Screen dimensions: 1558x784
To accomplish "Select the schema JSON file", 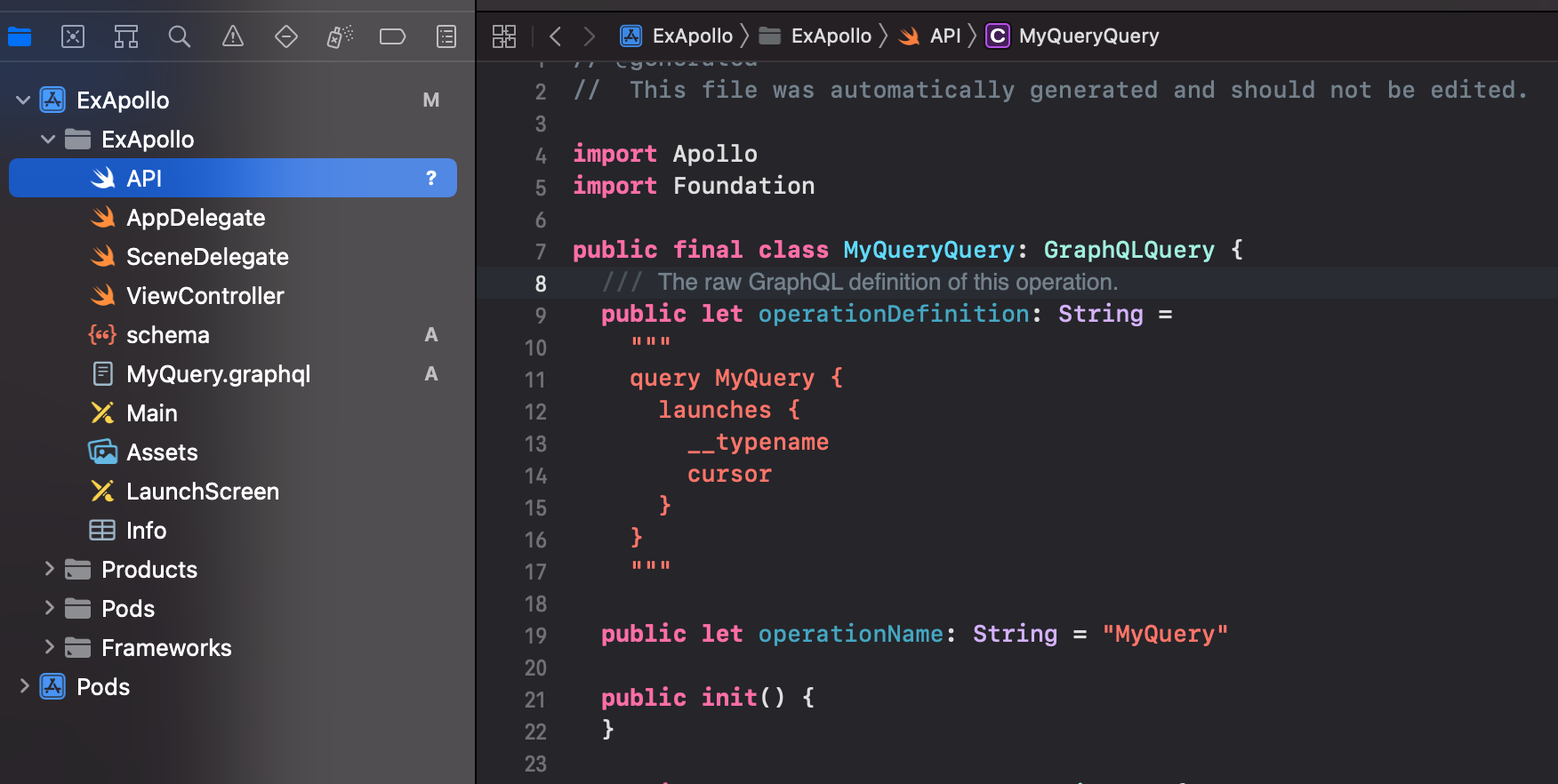I will [x=233, y=335].
